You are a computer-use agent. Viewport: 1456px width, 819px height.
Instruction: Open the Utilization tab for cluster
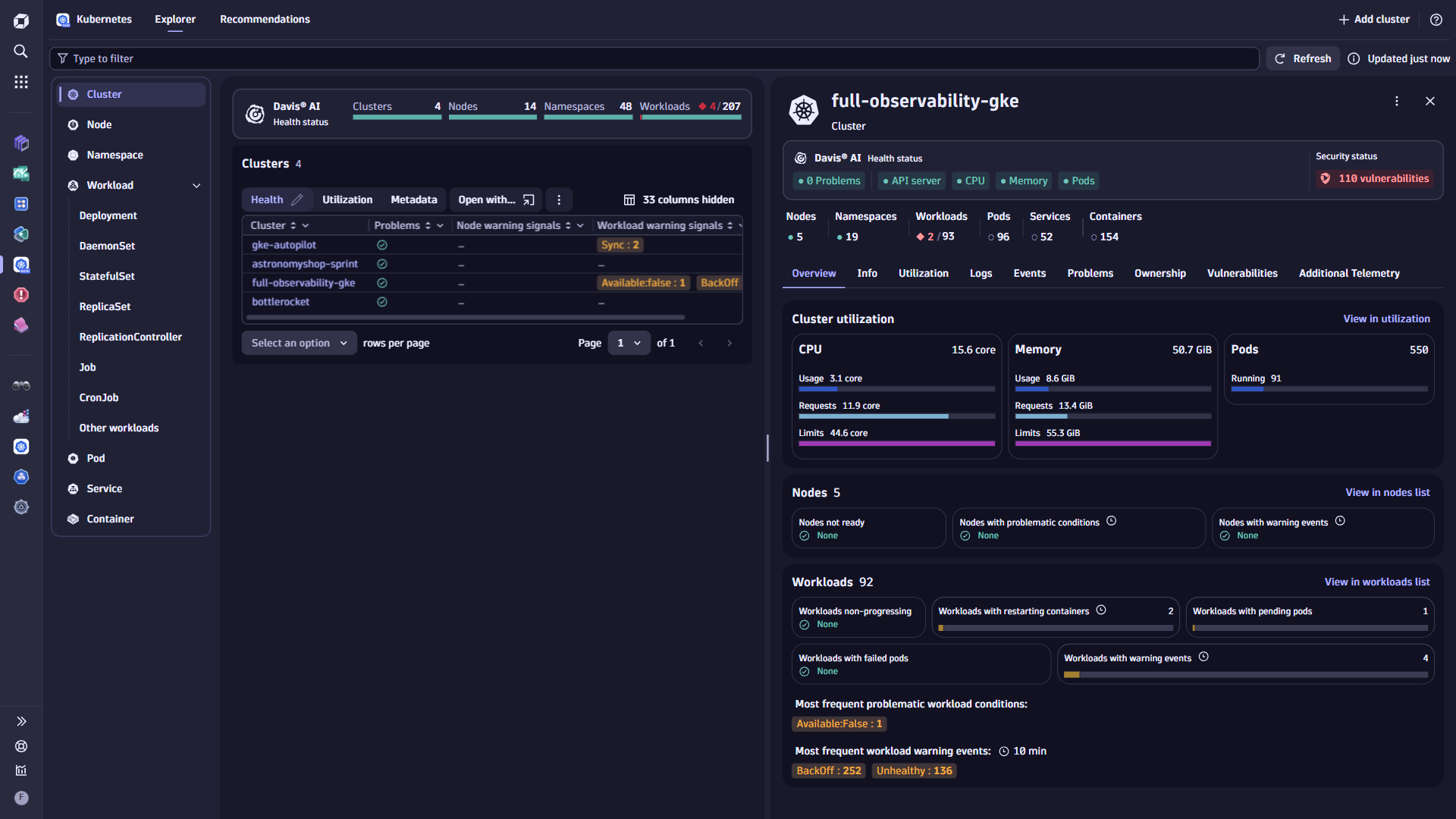923,273
